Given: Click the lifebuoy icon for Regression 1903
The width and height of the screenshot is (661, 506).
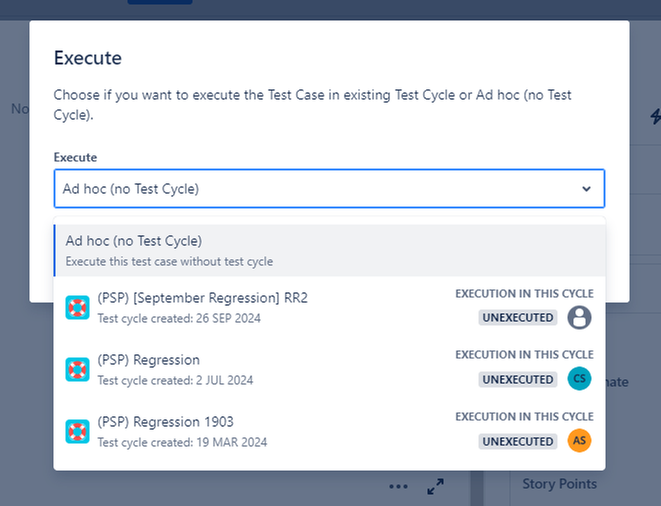Looking at the screenshot, I should point(77,431).
